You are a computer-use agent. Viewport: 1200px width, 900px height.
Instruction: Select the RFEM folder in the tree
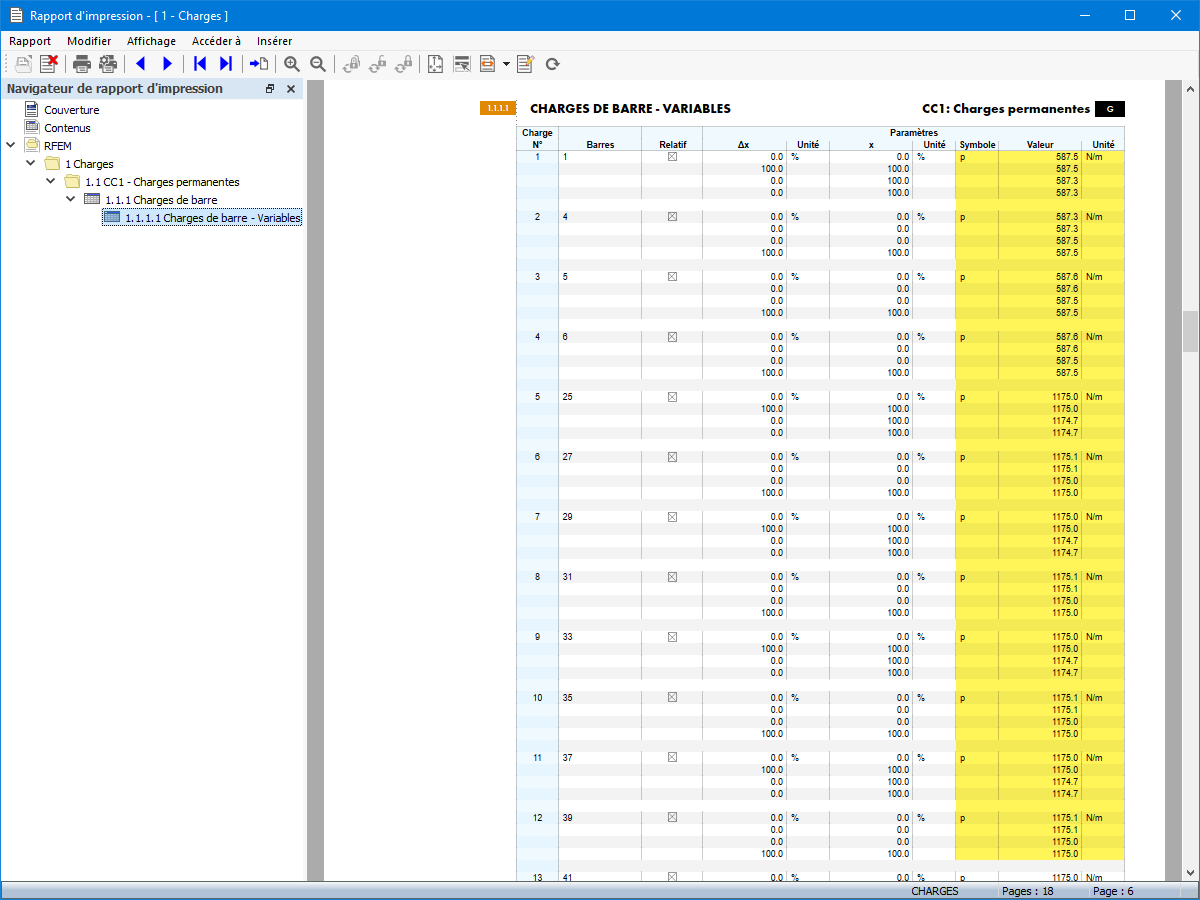click(x=58, y=146)
